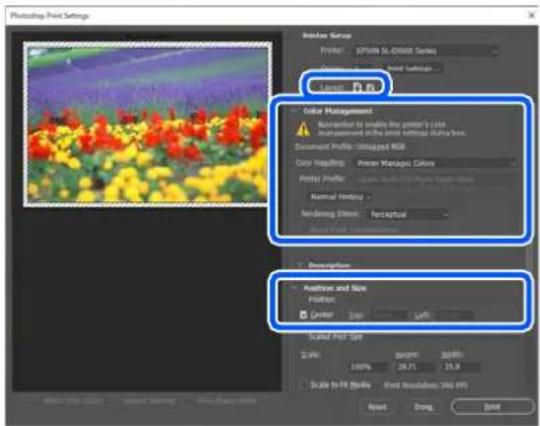Open the Normal Printing dropdown
The width and height of the screenshot is (540, 426).
point(339,197)
